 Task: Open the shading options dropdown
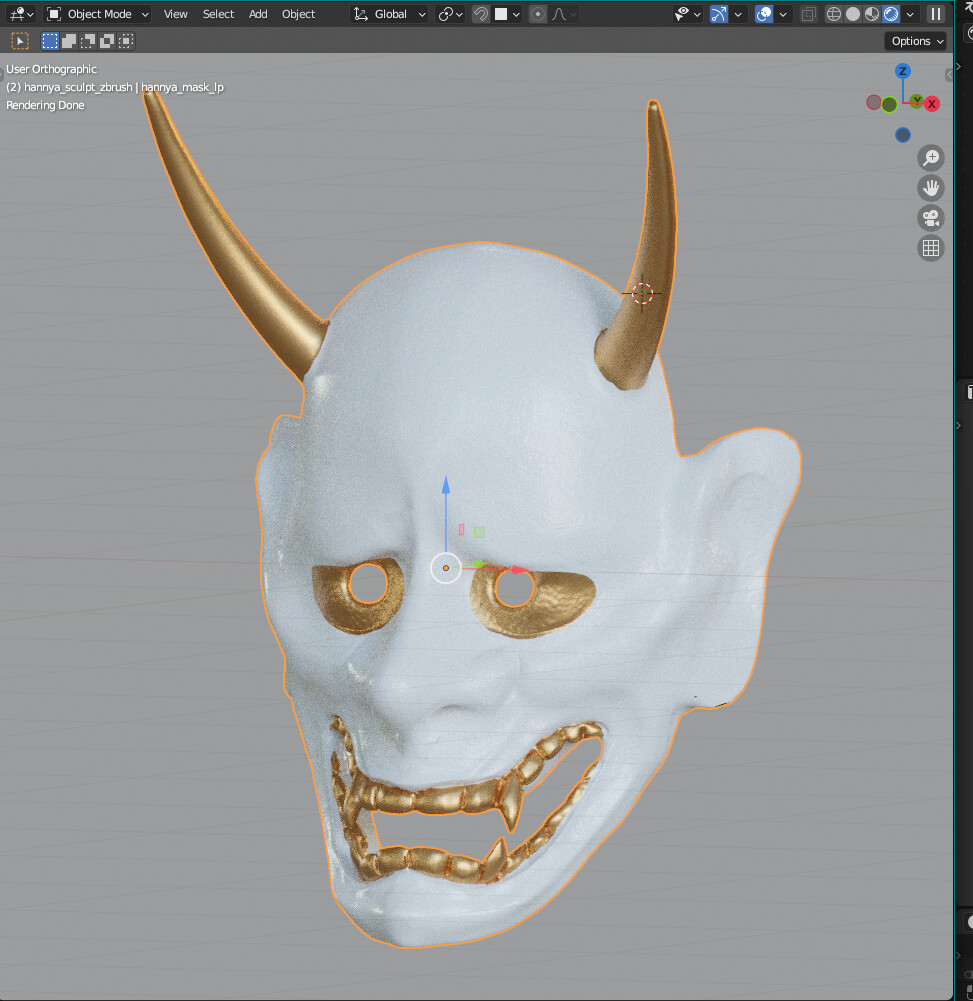910,14
